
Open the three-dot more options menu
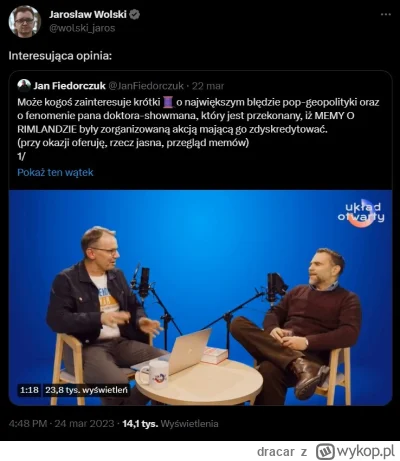[x=386, y=14]
